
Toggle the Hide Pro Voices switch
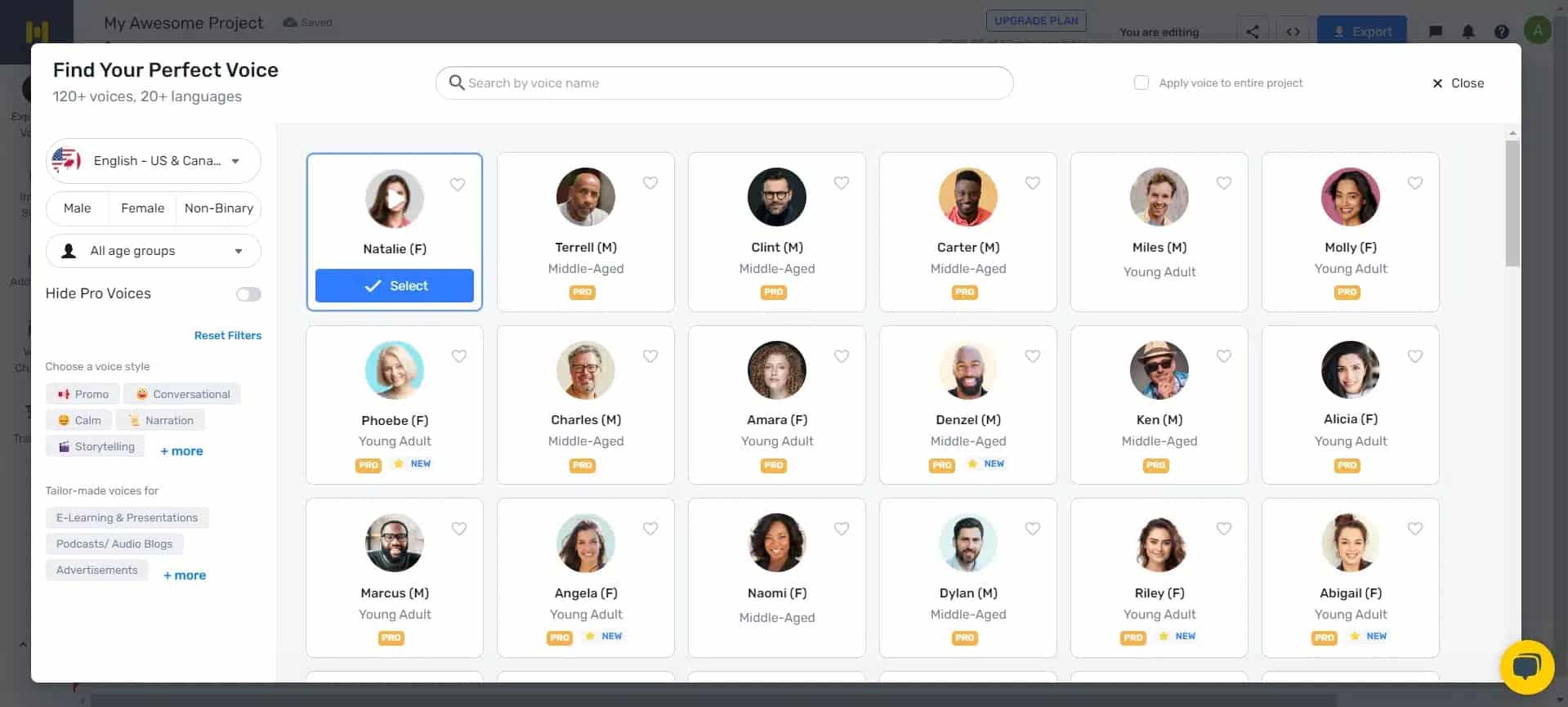click(248, 294)
